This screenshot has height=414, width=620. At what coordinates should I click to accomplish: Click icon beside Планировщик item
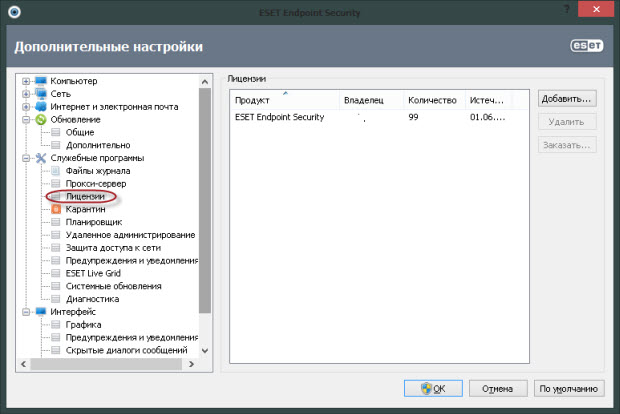56,222
